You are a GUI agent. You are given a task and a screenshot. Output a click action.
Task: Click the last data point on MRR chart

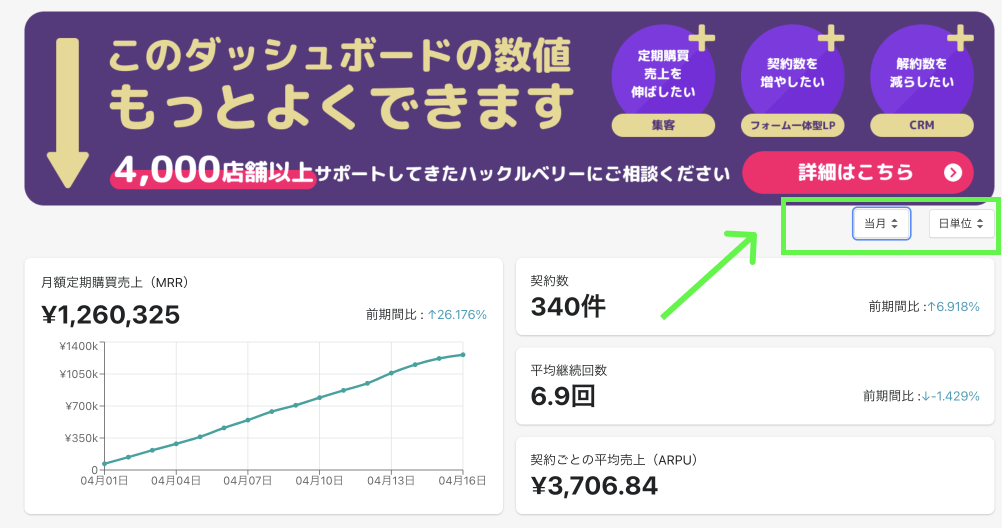click(463, 354)
